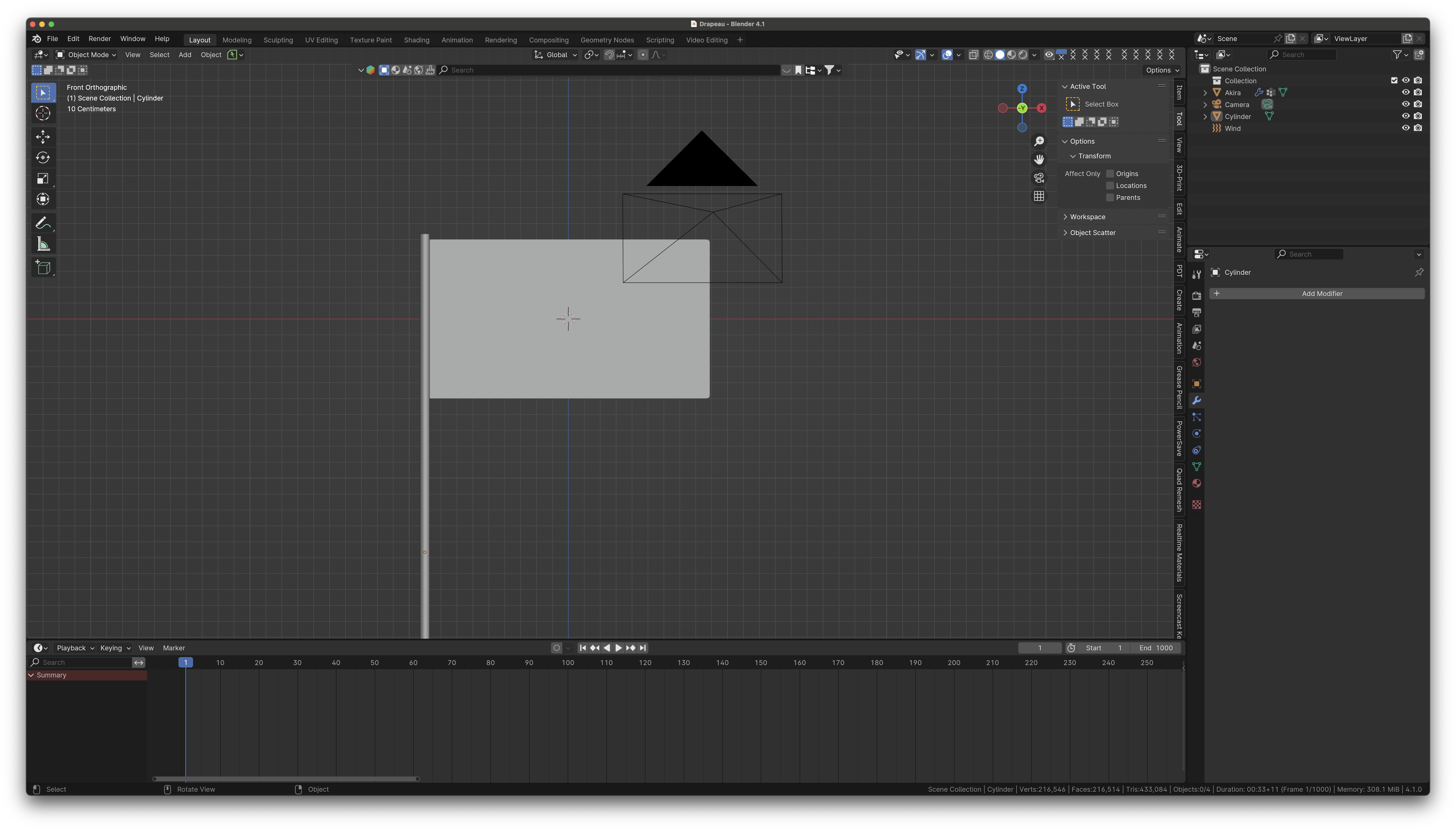Hide Wind object in viewport

[x=1406, y=128]
